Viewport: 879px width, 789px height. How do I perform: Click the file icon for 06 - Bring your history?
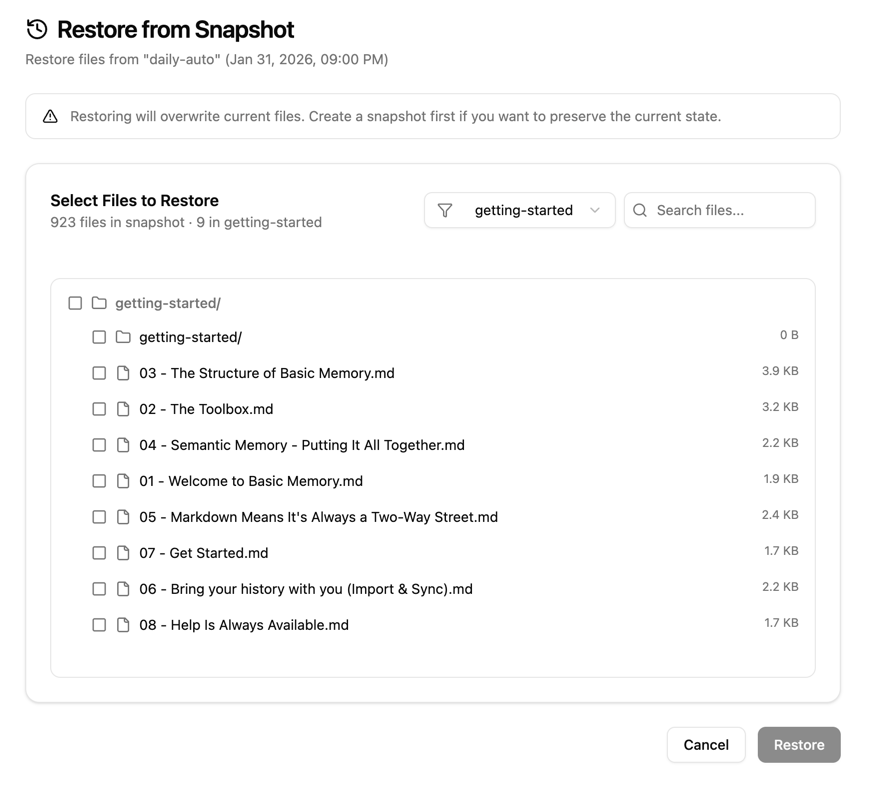(122, 589)
